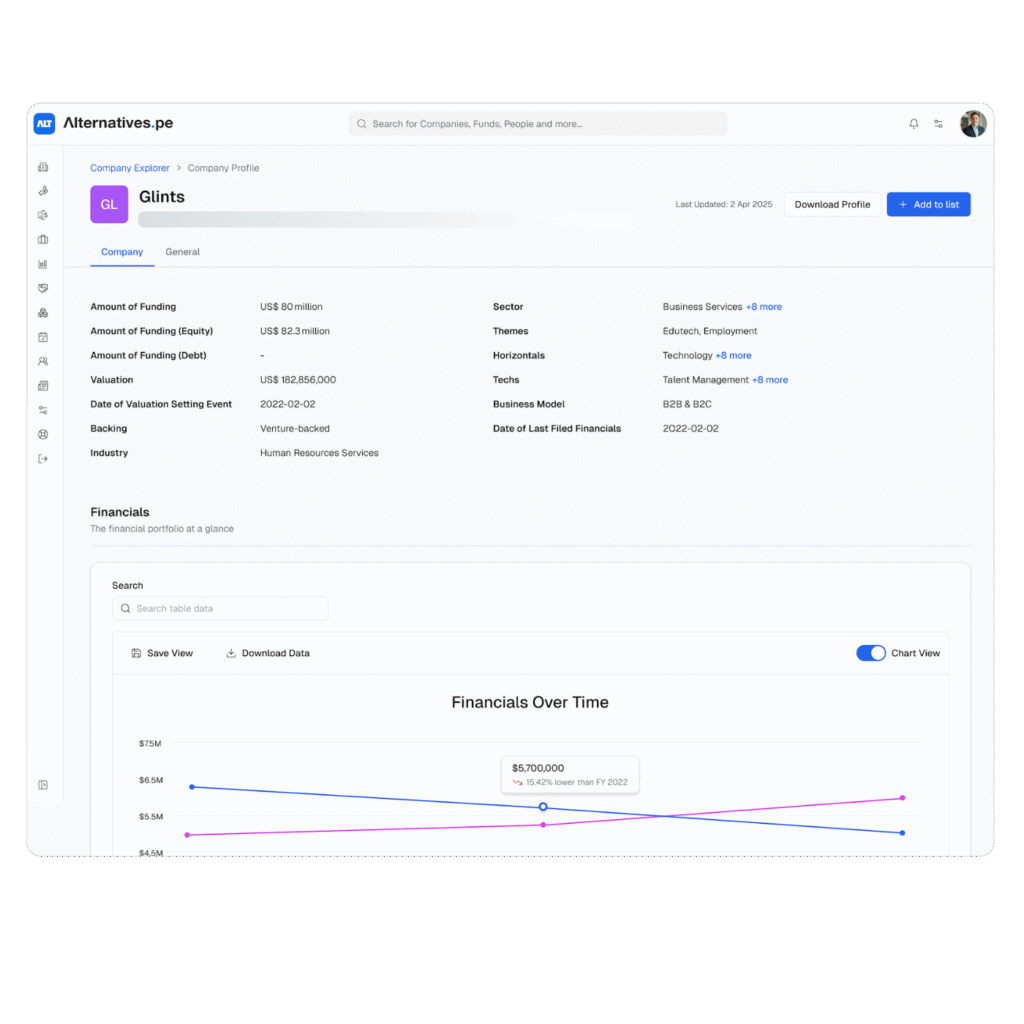Click the handshake icon in the sidebar
This screenshot has height=1024, width=1024.
click(43, 288)
